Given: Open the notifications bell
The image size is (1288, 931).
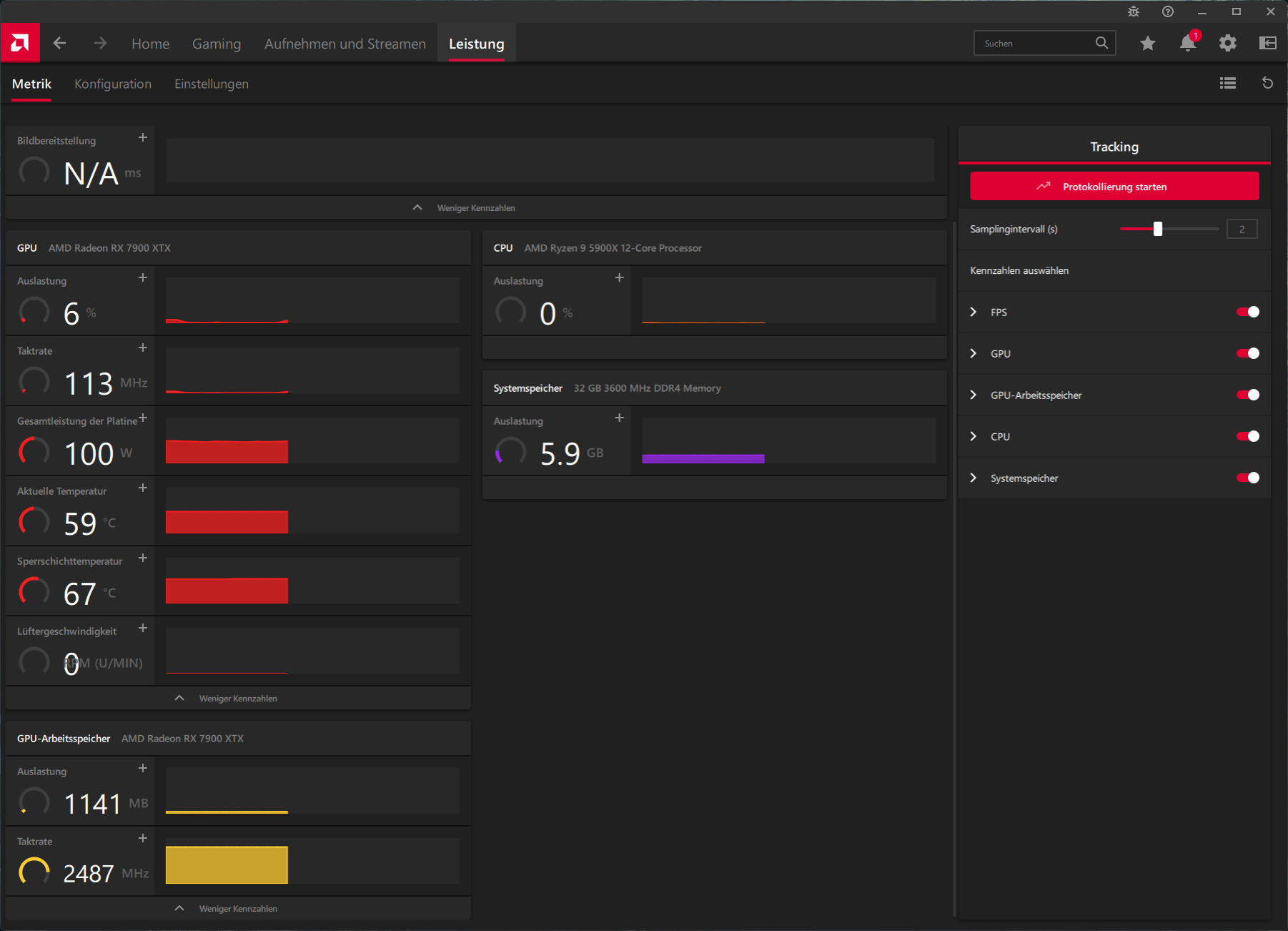Looking at the screenshot, I should [x=1188, y=43].
